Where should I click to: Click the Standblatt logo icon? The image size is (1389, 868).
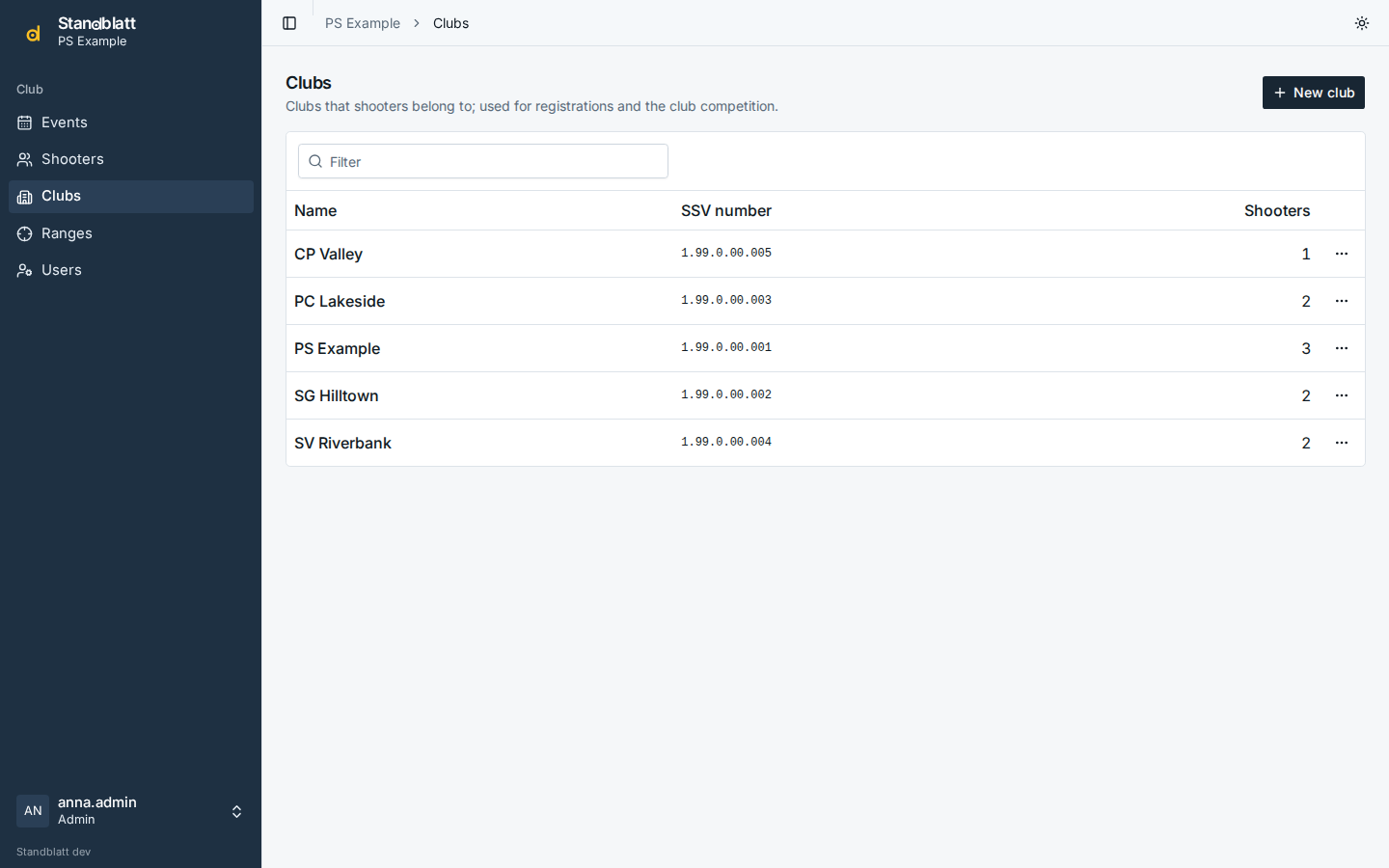[33, 33]
